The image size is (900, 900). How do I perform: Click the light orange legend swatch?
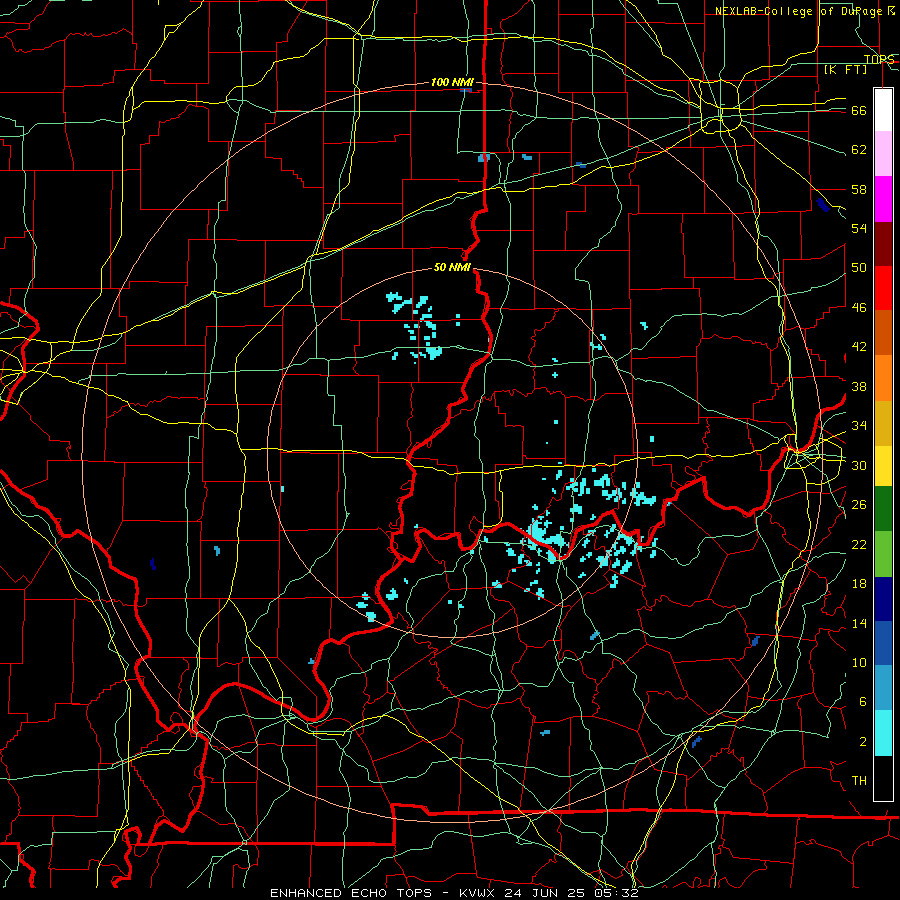click(883, 377)
